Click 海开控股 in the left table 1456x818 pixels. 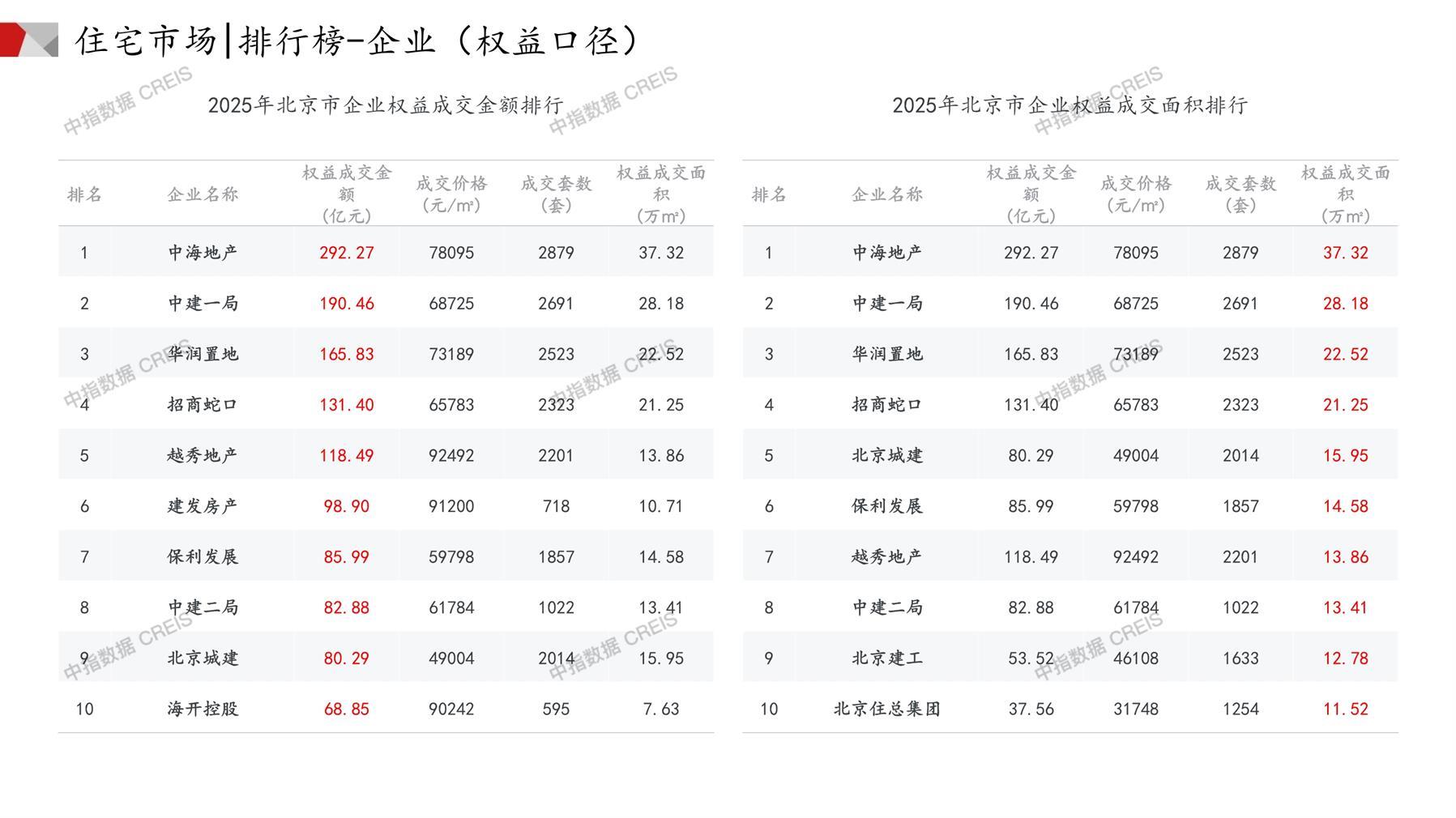pyautogui.click(x=203, y=709)
